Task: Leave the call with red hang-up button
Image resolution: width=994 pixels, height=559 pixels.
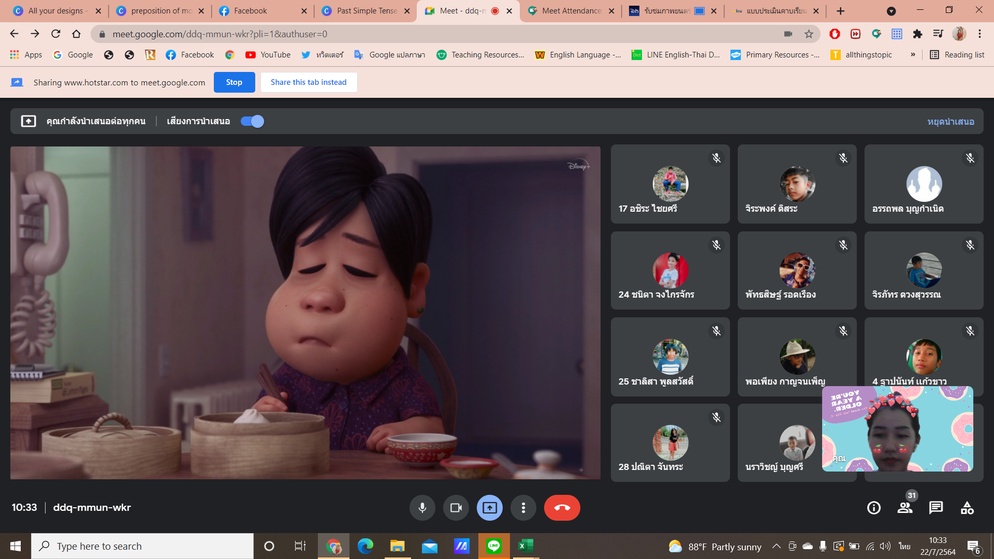Action: 562,508
